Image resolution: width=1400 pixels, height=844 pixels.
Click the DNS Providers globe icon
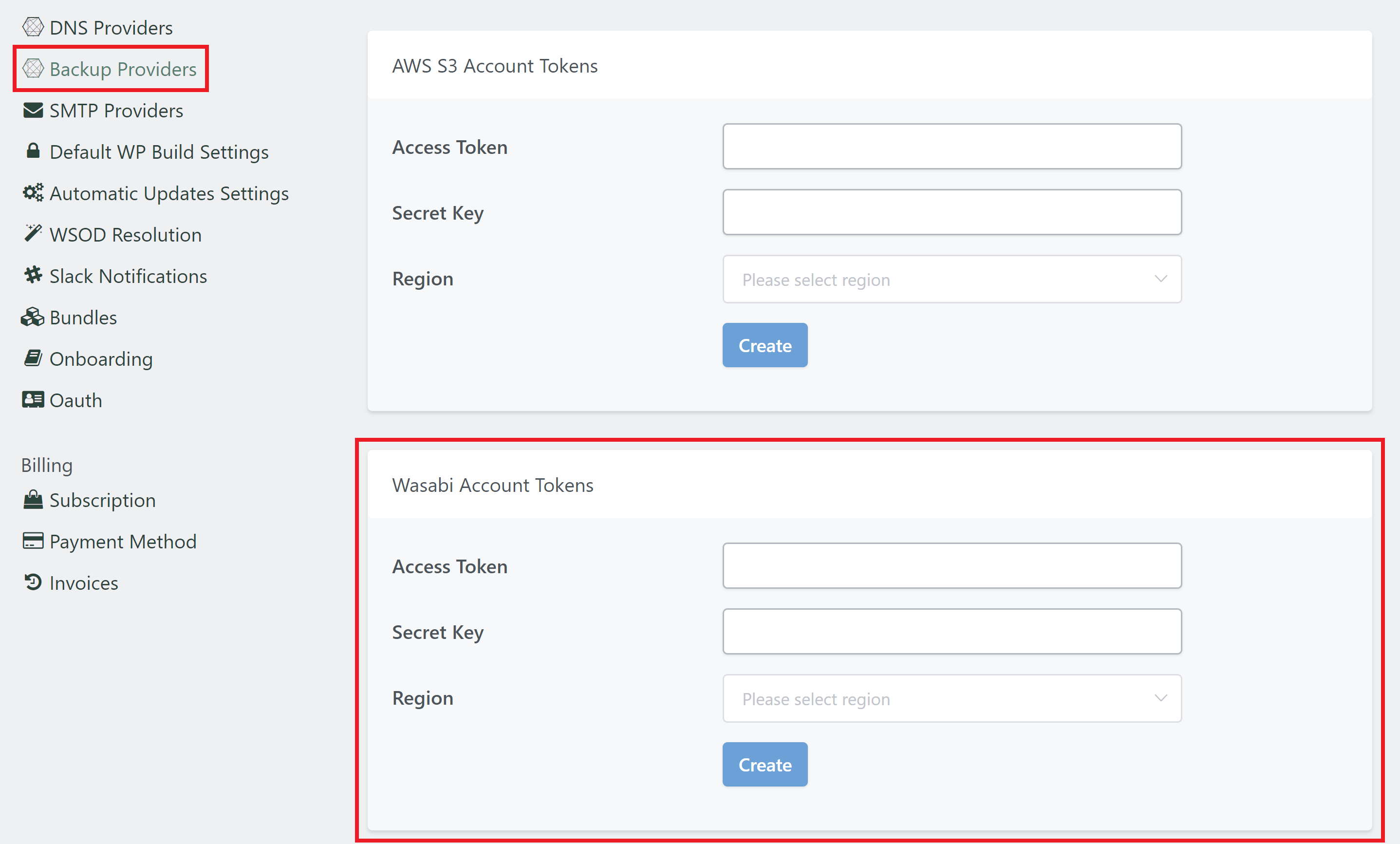tap(33, 27)
